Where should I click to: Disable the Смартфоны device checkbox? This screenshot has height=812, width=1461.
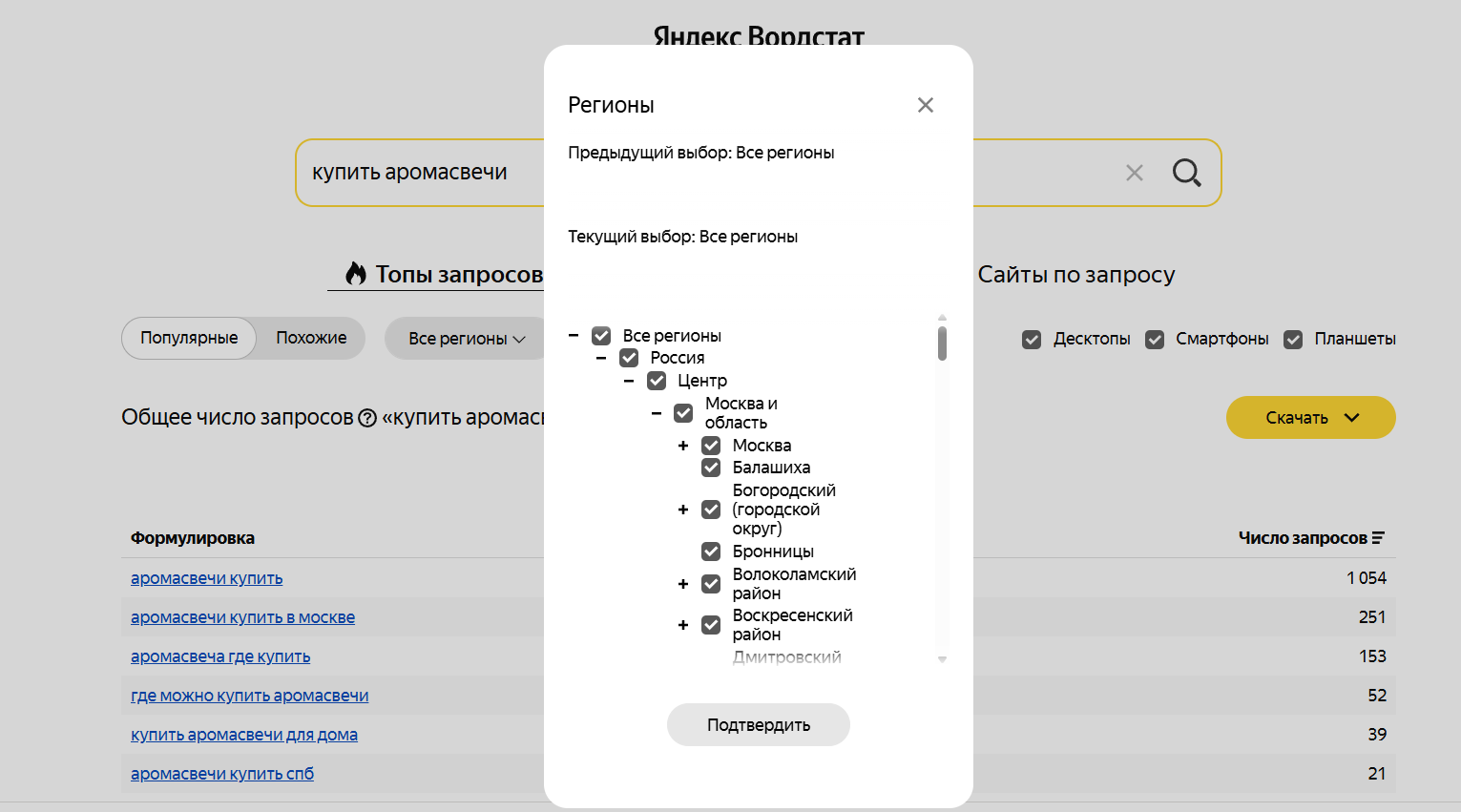click(1155, 340)
